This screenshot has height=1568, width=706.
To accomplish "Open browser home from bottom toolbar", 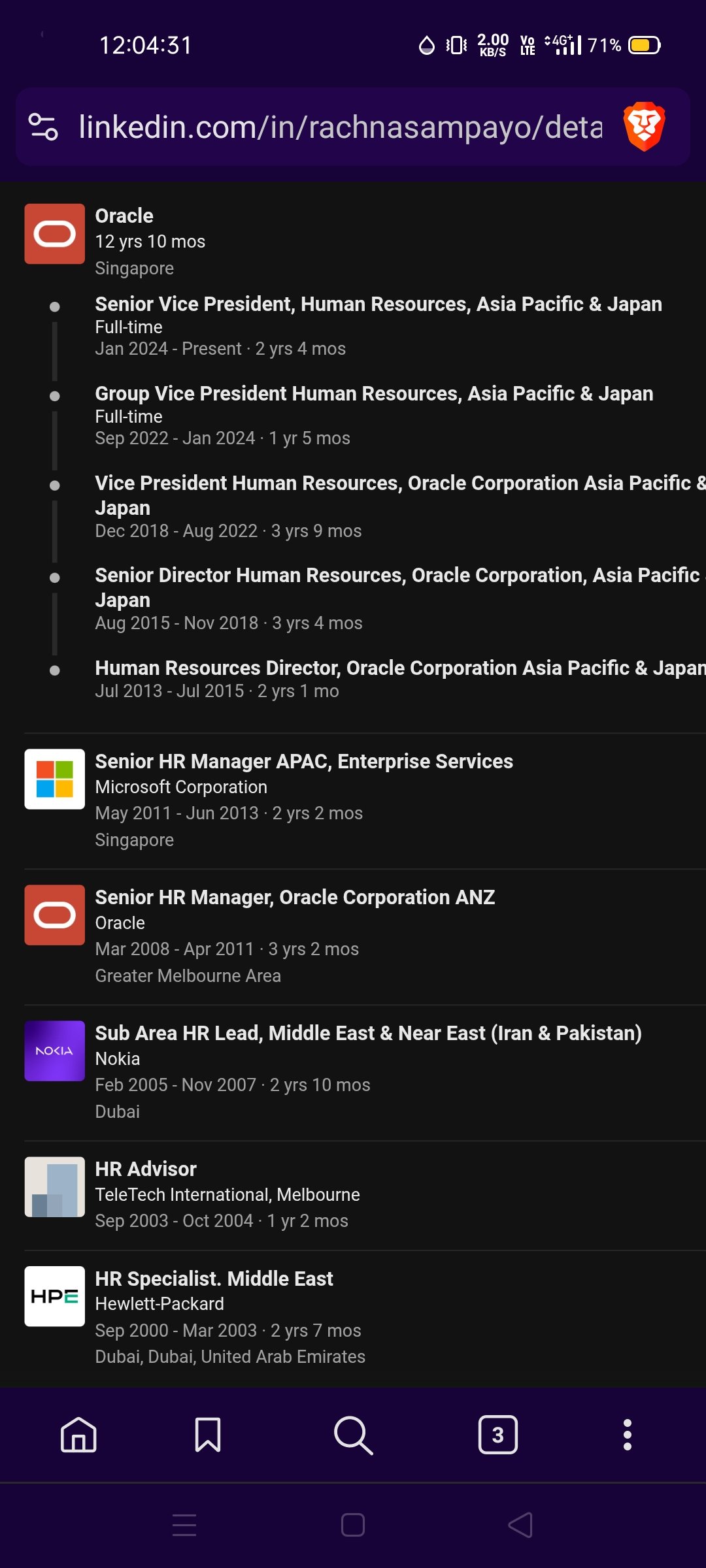I will (x=76, y=1435).
